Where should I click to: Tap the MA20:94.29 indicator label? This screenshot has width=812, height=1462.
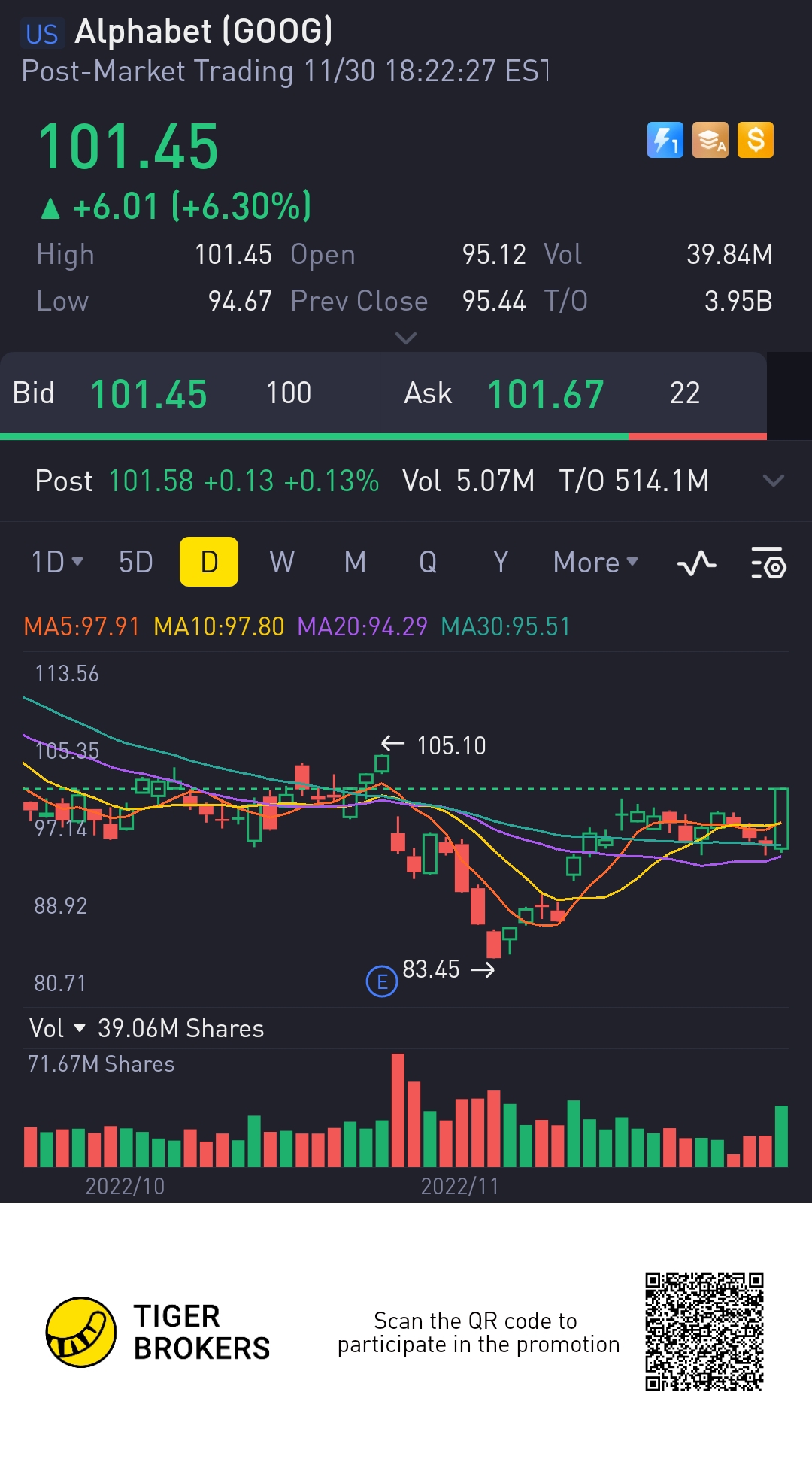[x=362, y=626]
